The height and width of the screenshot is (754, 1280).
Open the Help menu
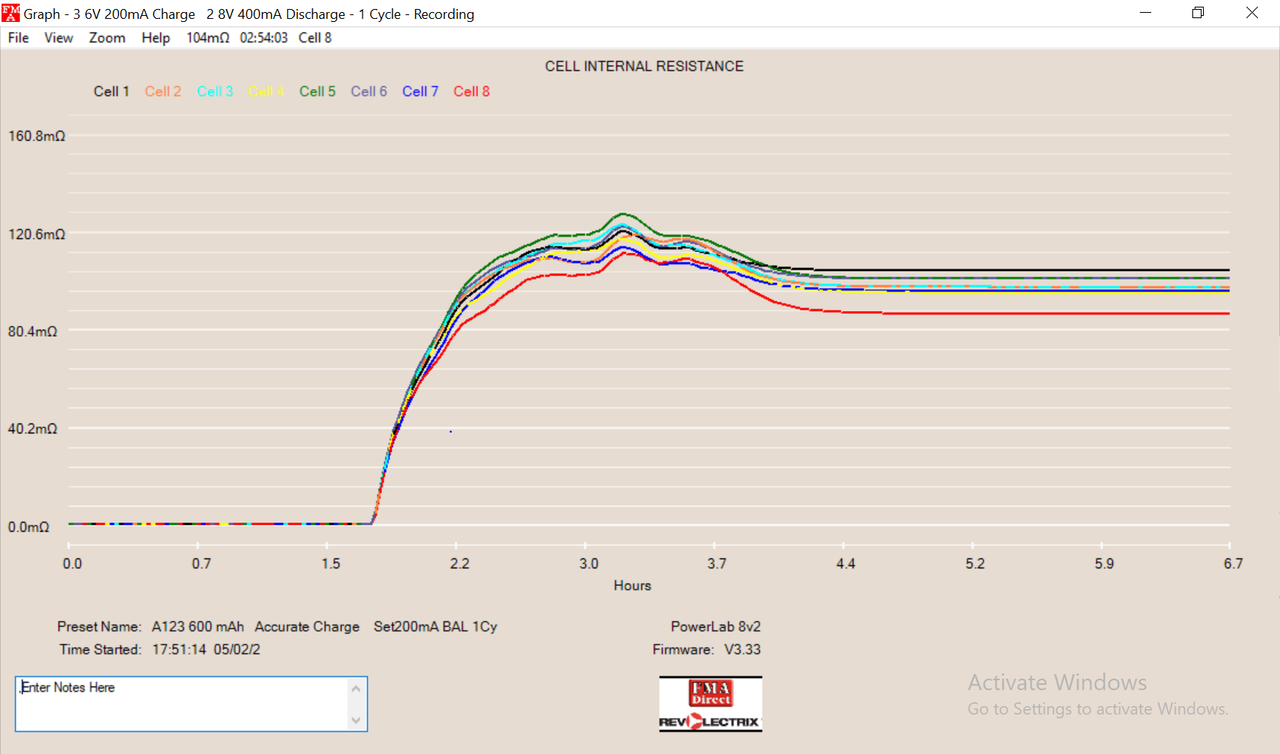[x=156, y=38]
